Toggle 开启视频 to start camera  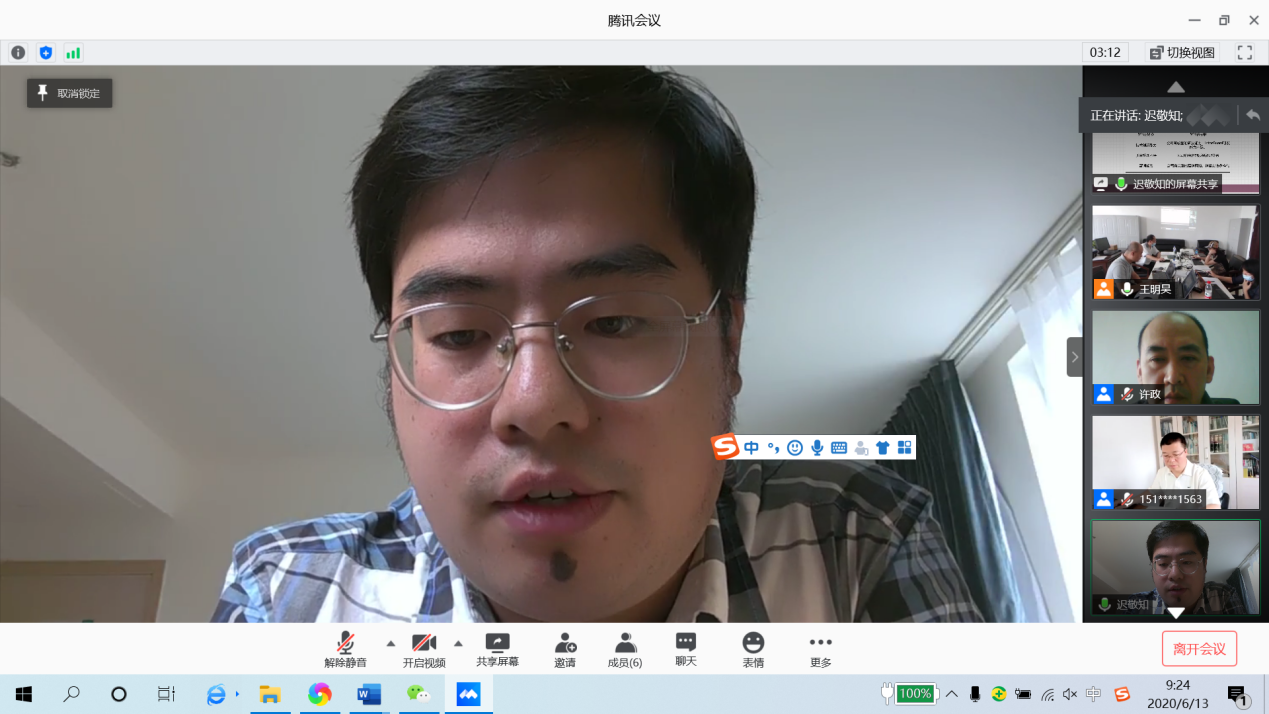tap(424, 649)
